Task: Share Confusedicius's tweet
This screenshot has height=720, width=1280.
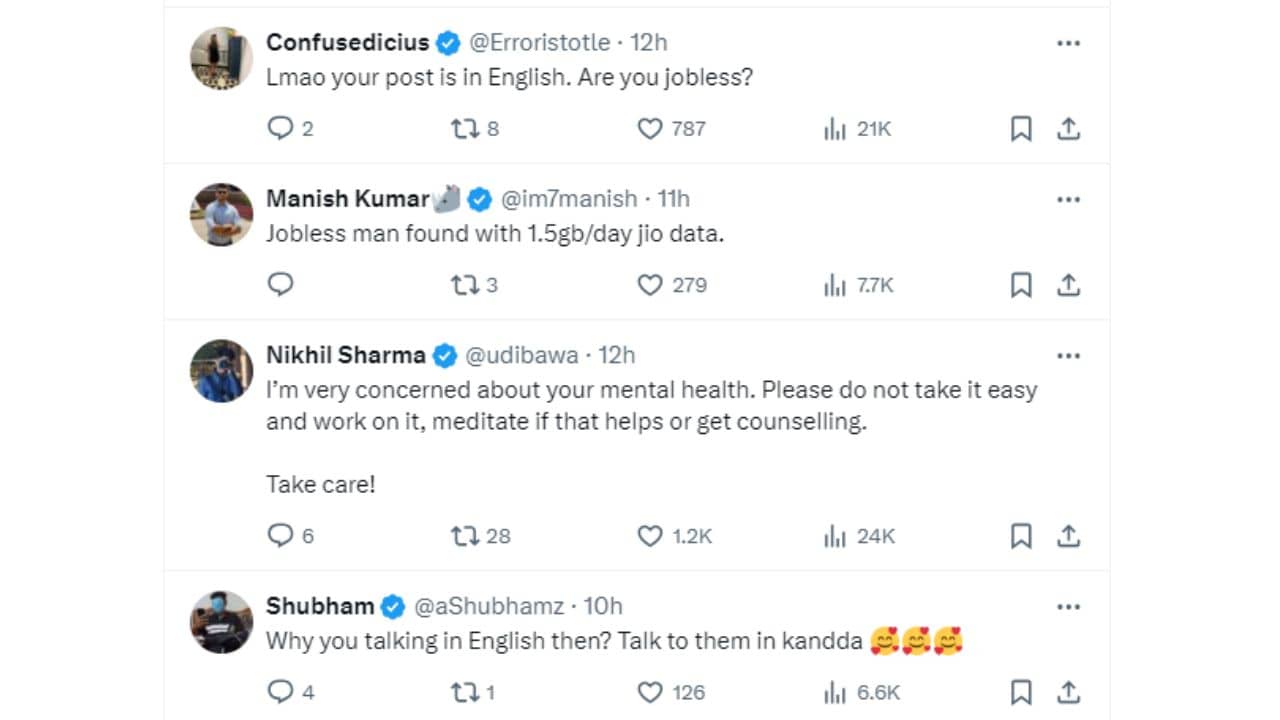Action: [1068, 128]
